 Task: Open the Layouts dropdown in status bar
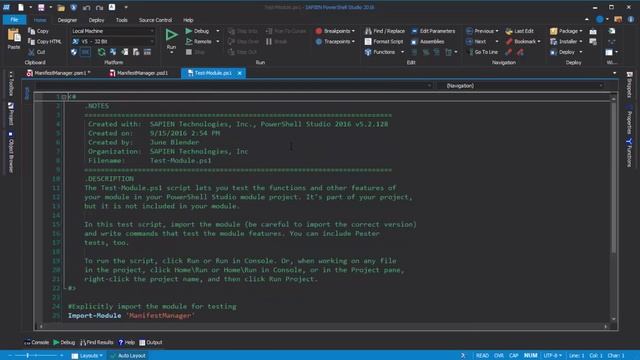point(87,356)
